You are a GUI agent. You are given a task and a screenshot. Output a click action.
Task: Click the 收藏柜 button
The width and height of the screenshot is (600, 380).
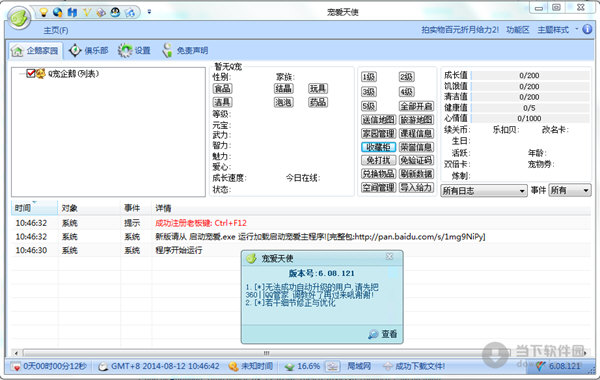(378, 147)
